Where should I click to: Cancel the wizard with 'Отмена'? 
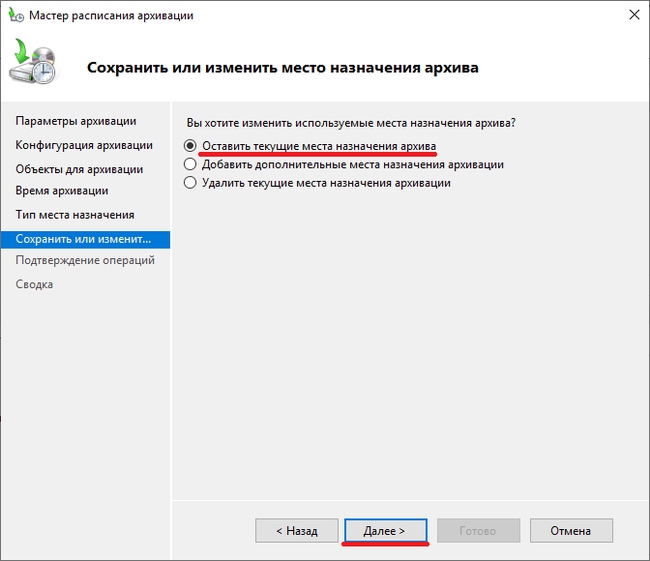(570, 531)
